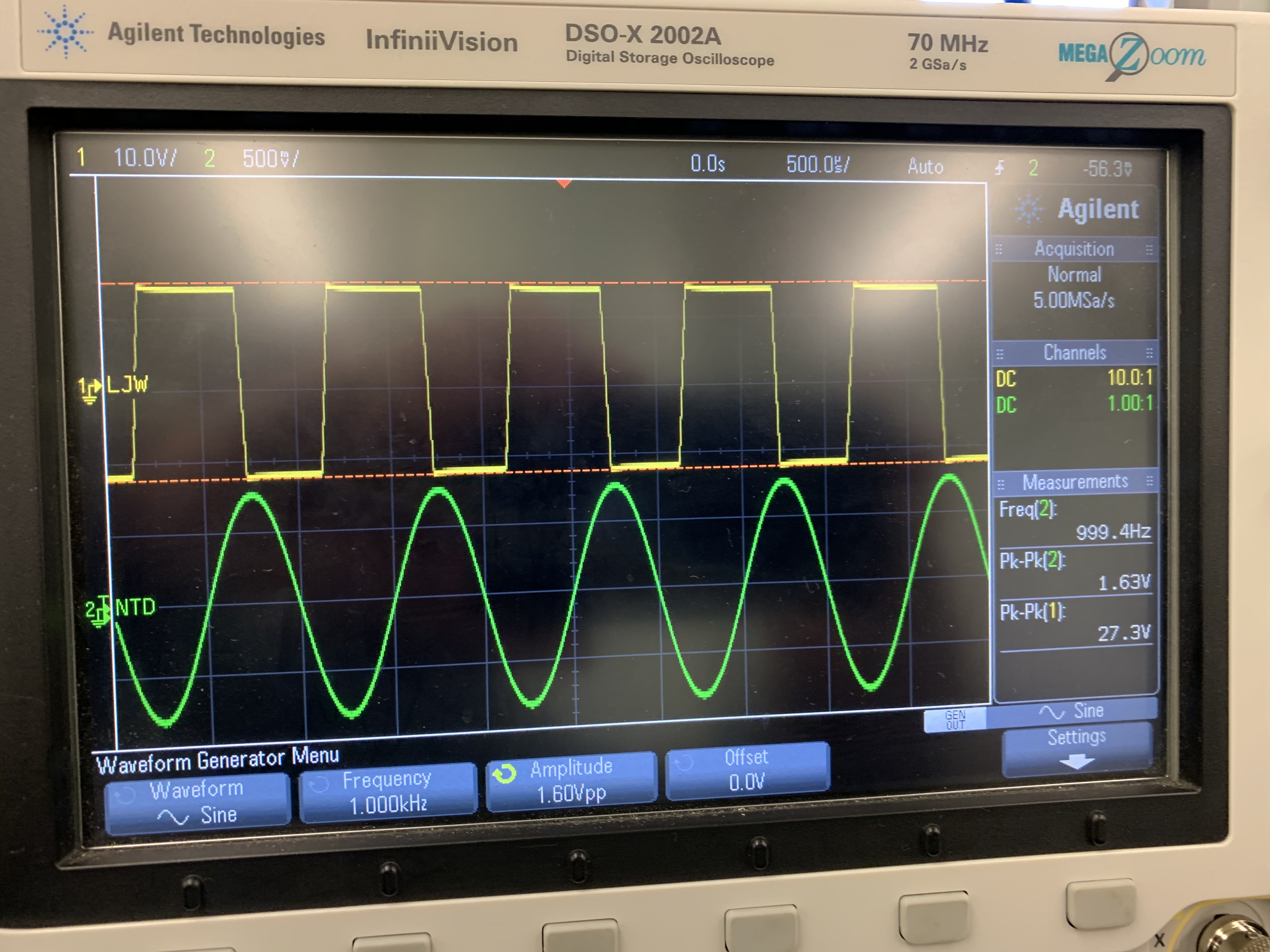Click the DC 1.00:1 channel 2 probe row

[x=1074, y=404]
